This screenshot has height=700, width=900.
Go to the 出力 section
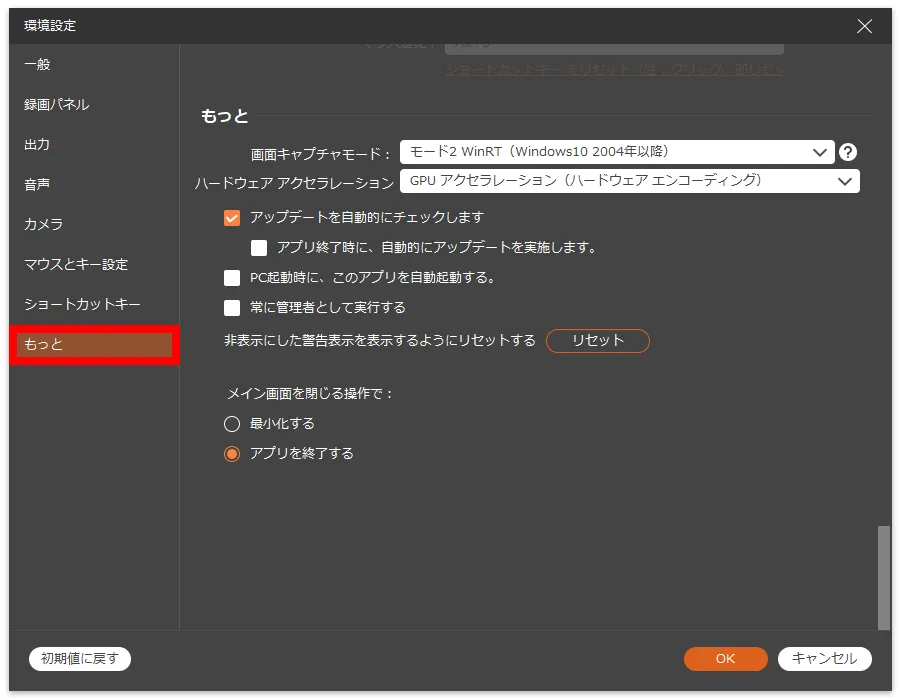pyautogui.click(x=37, y=144)
